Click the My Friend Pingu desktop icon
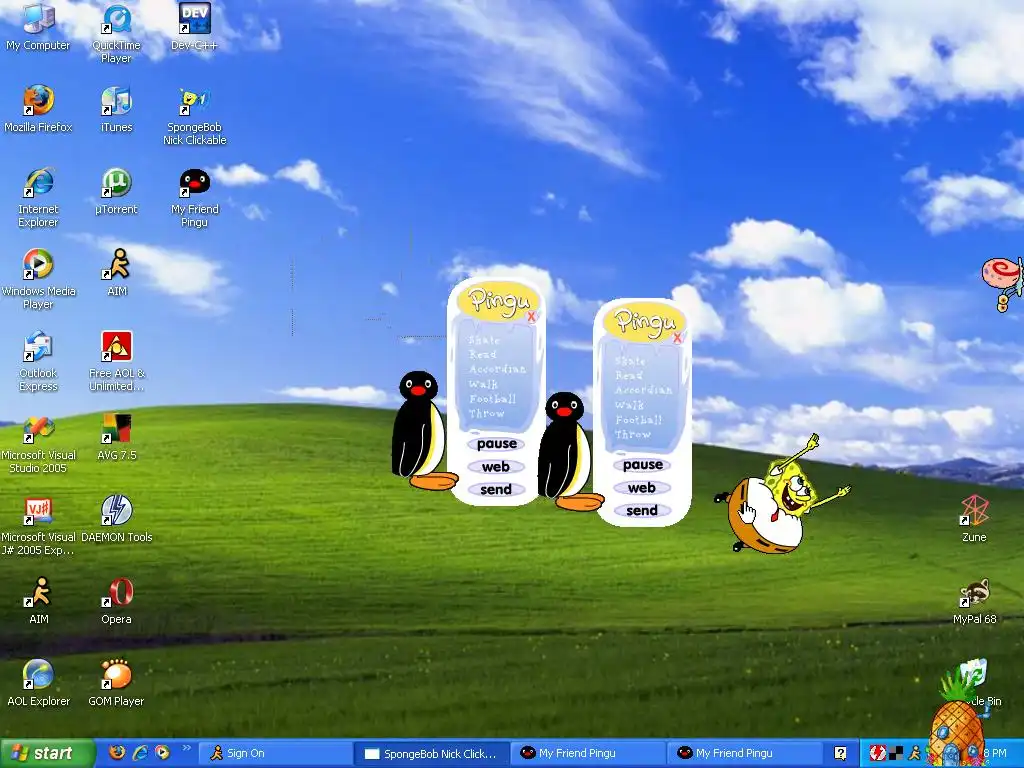 (x=194, y=197)
